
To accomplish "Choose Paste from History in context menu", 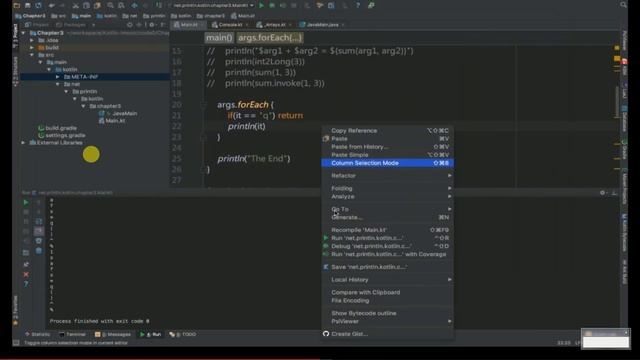I will click(388, 147).
